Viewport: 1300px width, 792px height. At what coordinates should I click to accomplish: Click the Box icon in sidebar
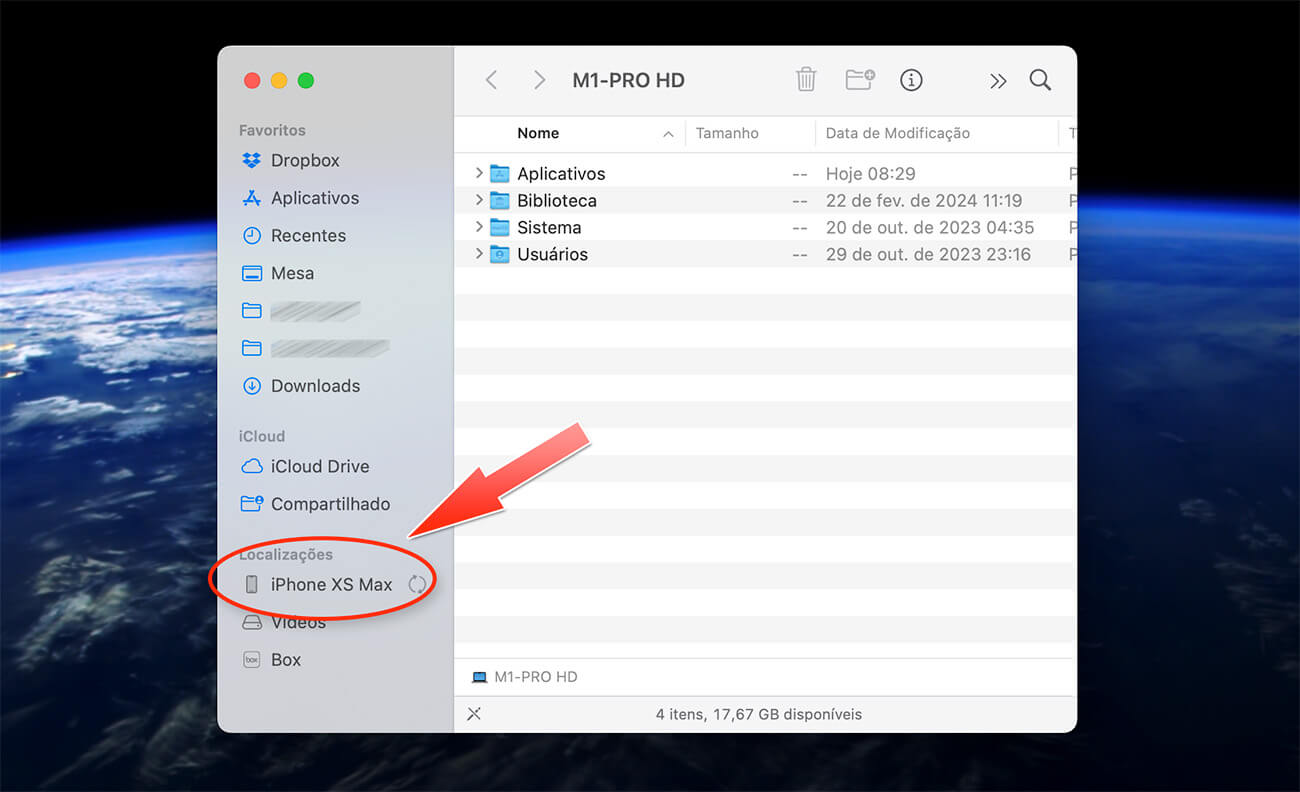pos(252,660)
